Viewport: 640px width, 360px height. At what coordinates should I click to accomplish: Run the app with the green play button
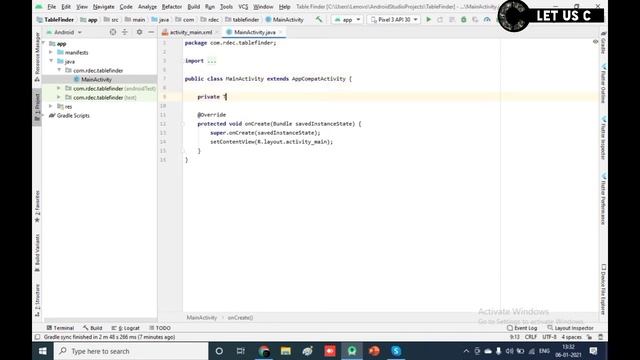click(x=429, y=19)
